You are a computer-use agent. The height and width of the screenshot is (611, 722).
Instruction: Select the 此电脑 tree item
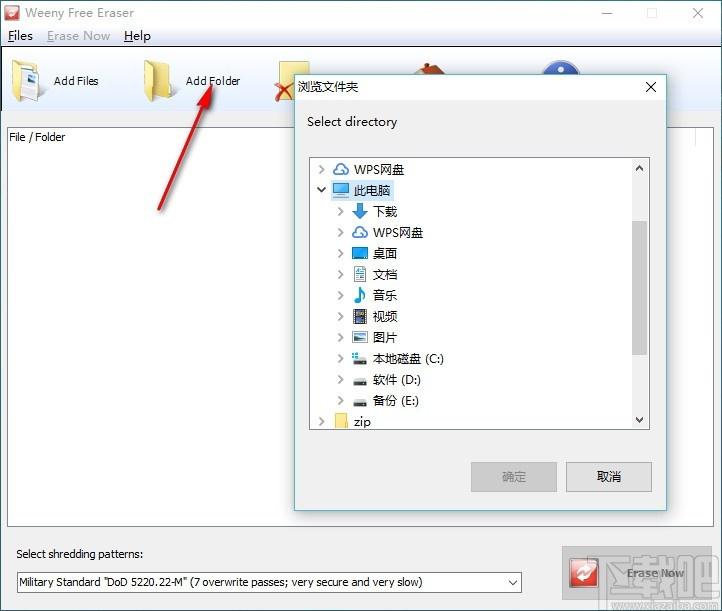point(372,190)
